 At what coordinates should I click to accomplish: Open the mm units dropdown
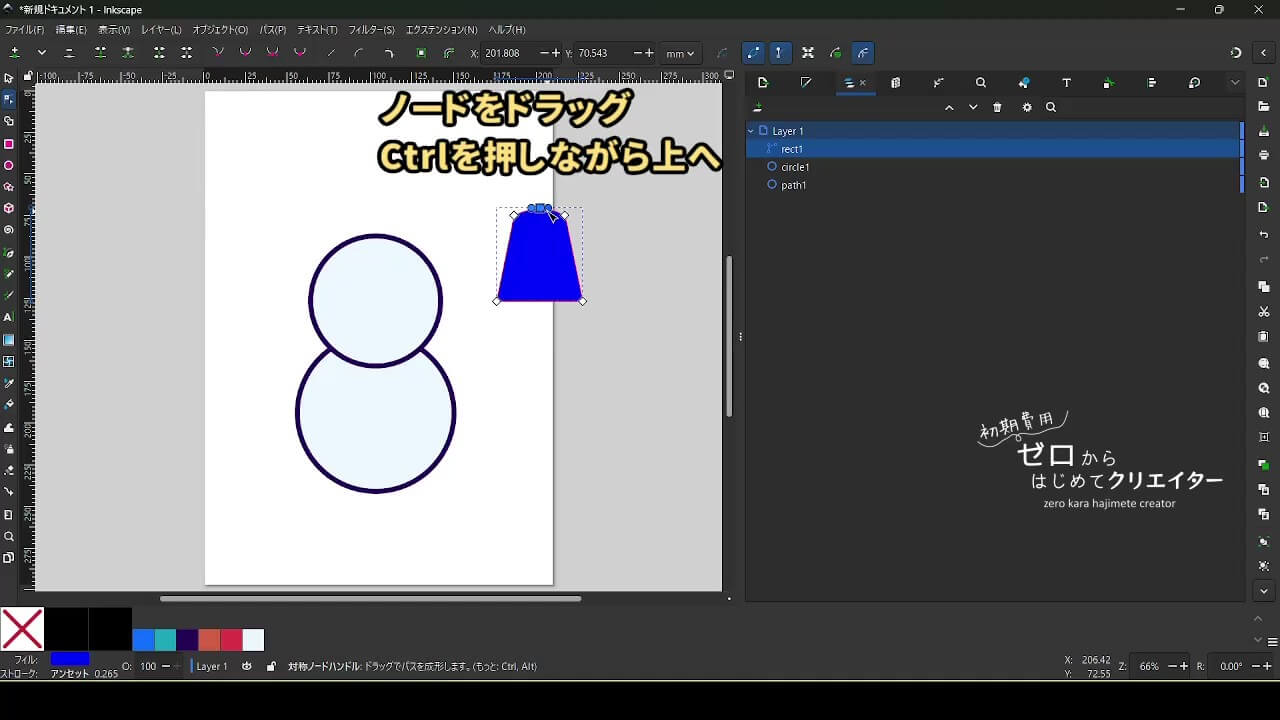(680, 53)
